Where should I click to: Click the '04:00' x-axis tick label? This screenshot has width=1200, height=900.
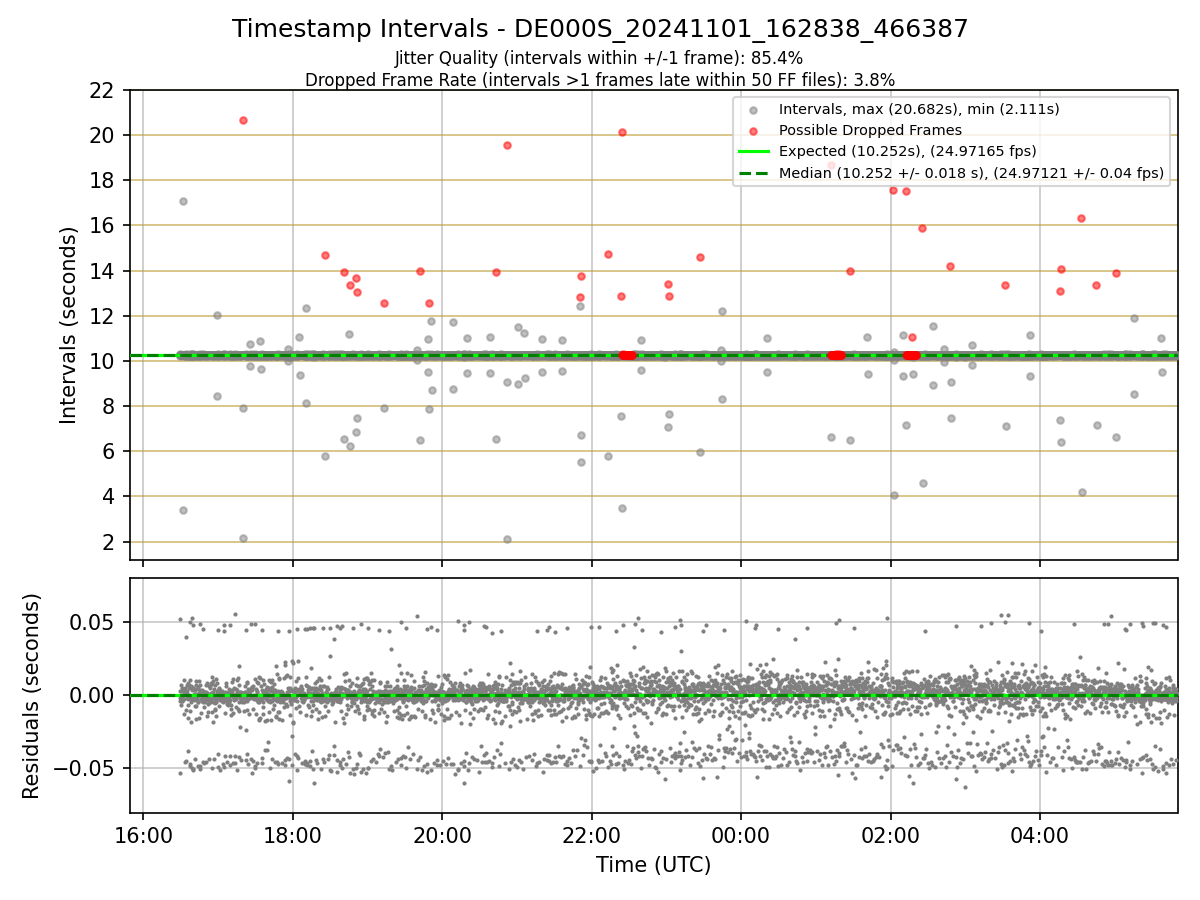[x=1040, y=835]
